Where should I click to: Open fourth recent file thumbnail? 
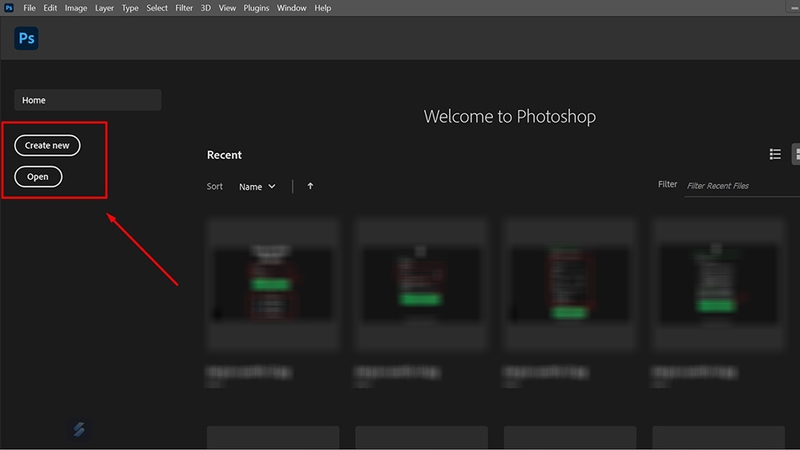click(x=718, y=285)
